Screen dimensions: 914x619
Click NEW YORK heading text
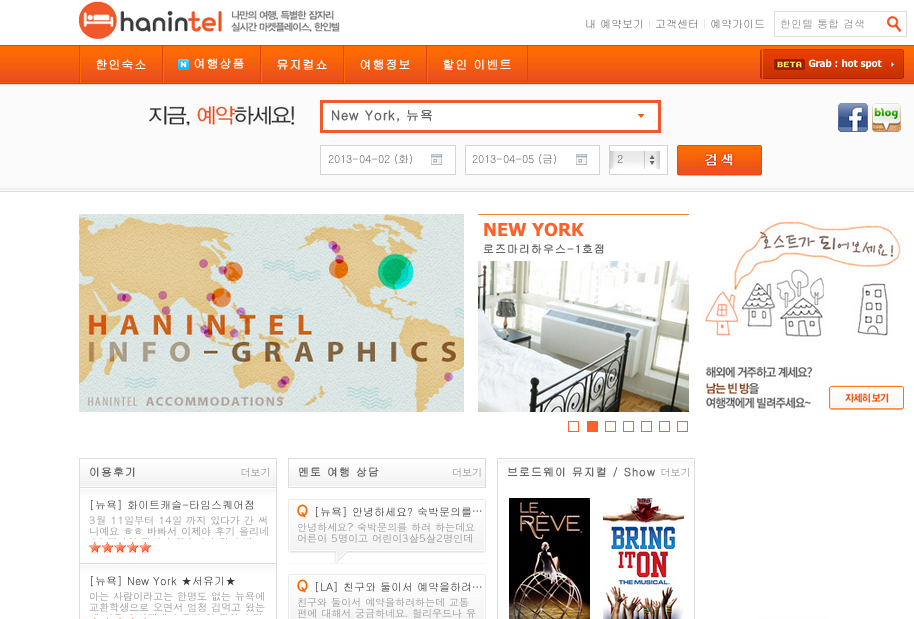533,230
